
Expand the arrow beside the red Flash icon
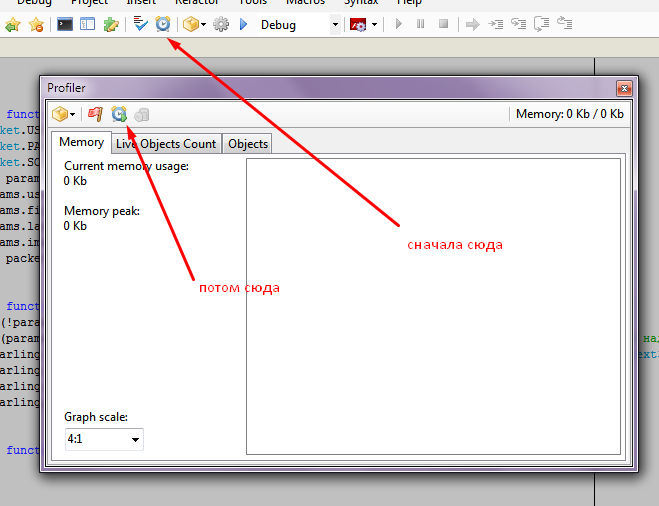click(374, 25)
